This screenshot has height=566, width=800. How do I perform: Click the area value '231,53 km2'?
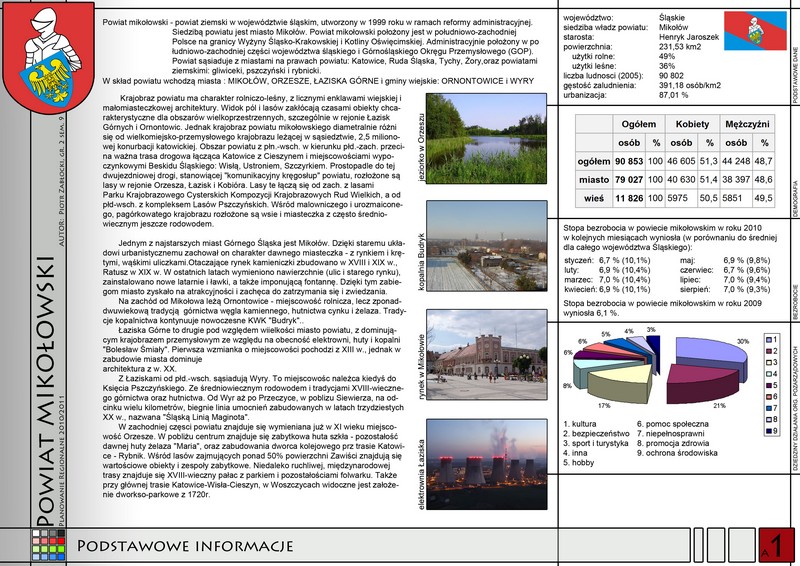coord(680,47)
